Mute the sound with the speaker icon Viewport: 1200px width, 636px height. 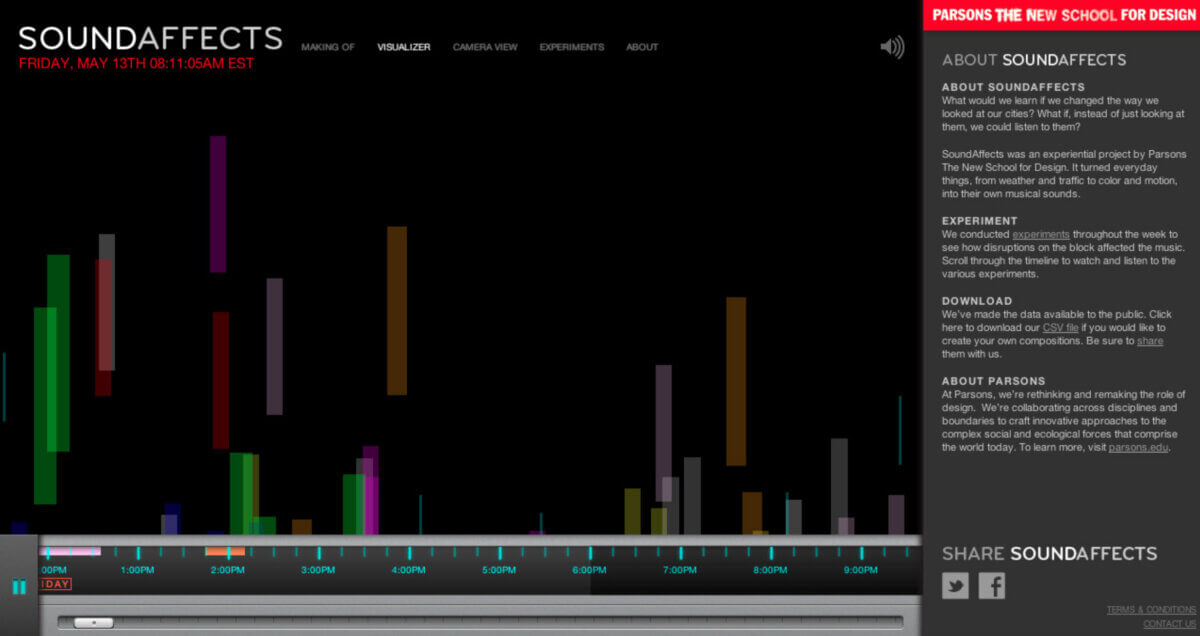(x=891, y=47)
